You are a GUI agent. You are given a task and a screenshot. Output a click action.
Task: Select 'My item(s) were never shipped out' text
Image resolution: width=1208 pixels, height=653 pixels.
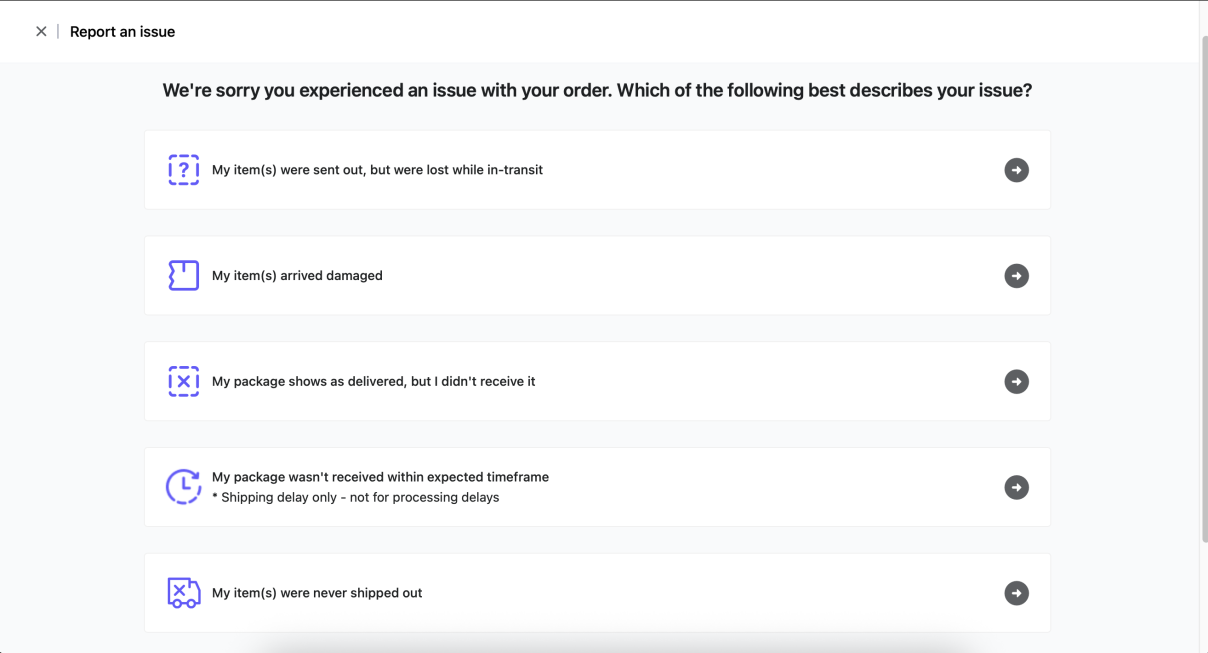[x=317, y=593]
